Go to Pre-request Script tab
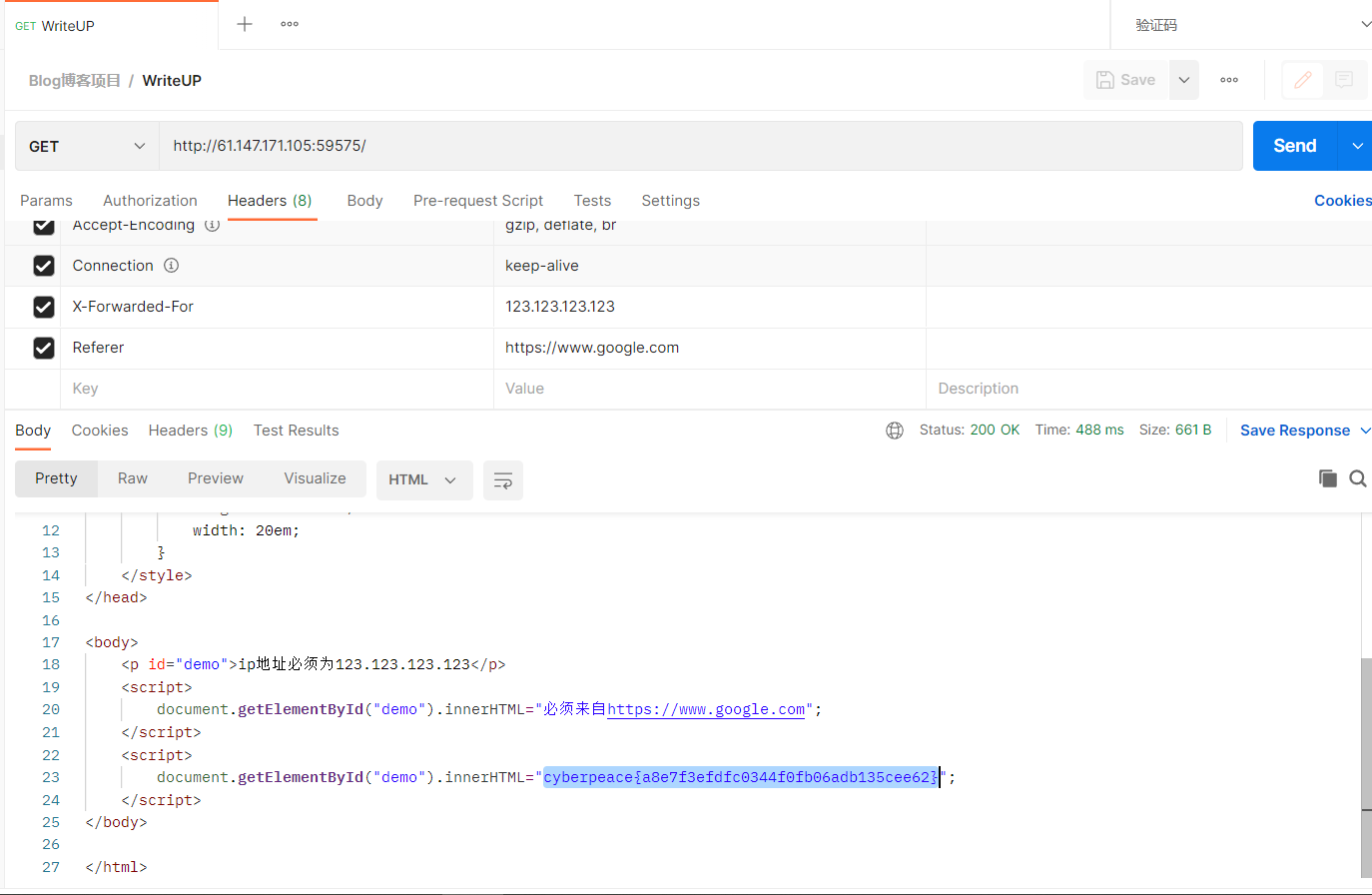 pyautogui.click(x=478, y=201)
